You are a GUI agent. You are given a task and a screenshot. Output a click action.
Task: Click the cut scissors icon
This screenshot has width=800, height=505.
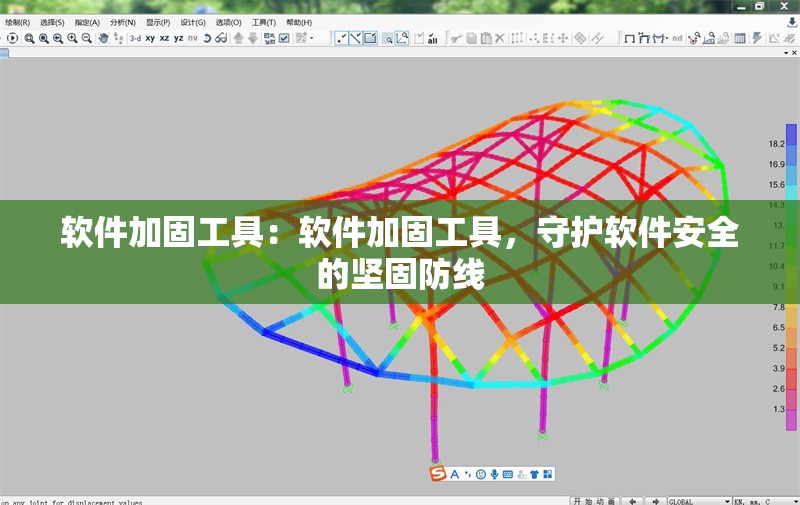tap(456, 38)
